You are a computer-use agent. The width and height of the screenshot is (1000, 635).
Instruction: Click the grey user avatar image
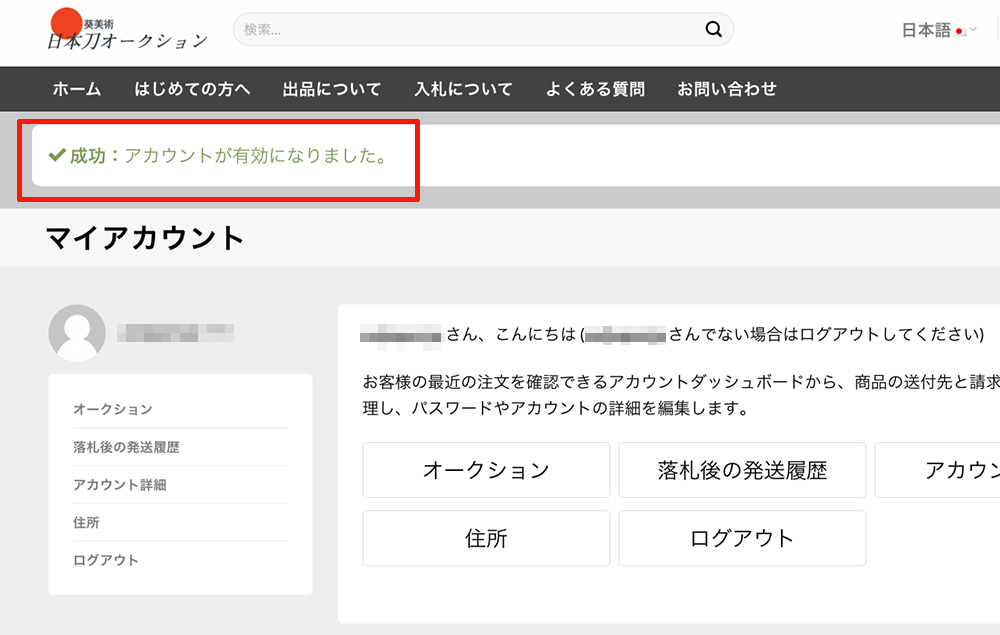point(77,333)
